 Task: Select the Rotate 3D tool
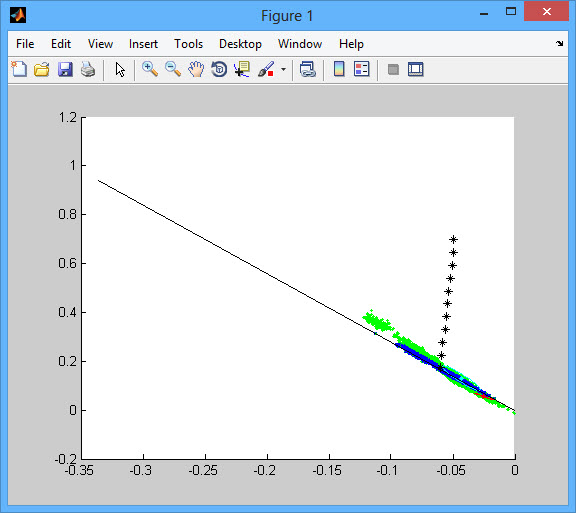click(x=219, y=69)
